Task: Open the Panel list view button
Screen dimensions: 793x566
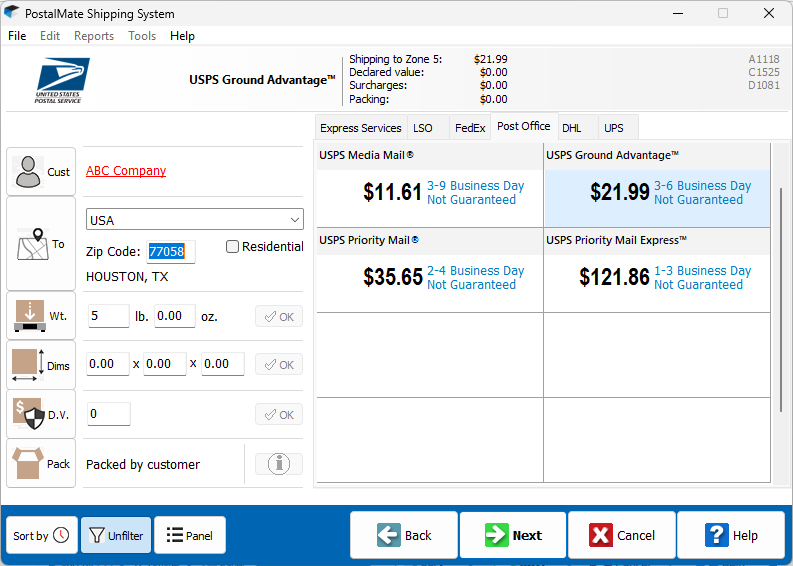Action: pos(190,535)
